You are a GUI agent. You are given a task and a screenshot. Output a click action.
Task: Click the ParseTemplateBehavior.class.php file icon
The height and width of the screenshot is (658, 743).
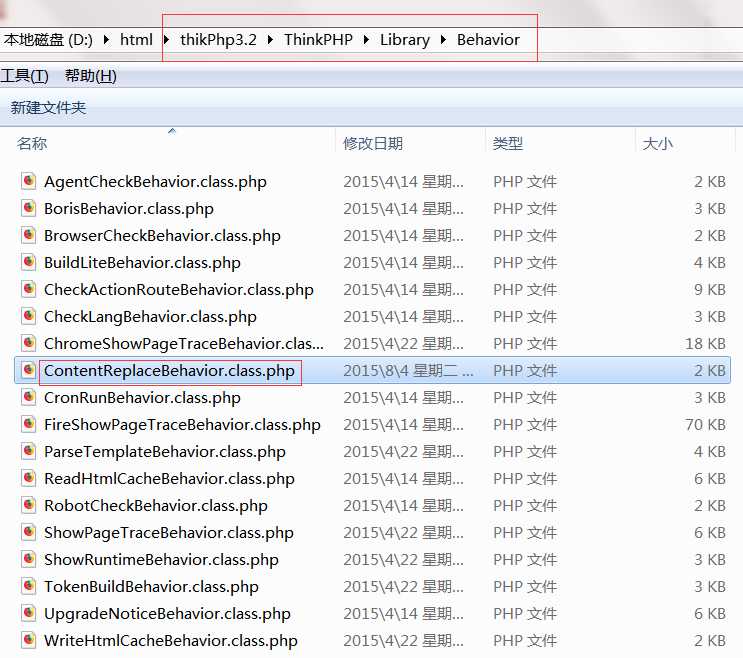click(28, 451)
